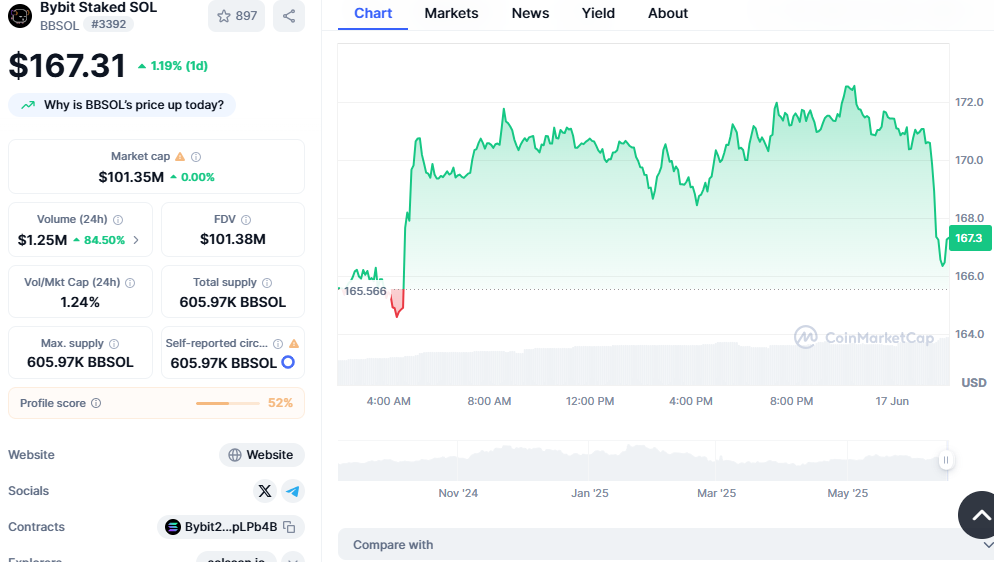Click Market cap warning triangle icon
This screenshot has width=994, height=562.
pos(180,156)
